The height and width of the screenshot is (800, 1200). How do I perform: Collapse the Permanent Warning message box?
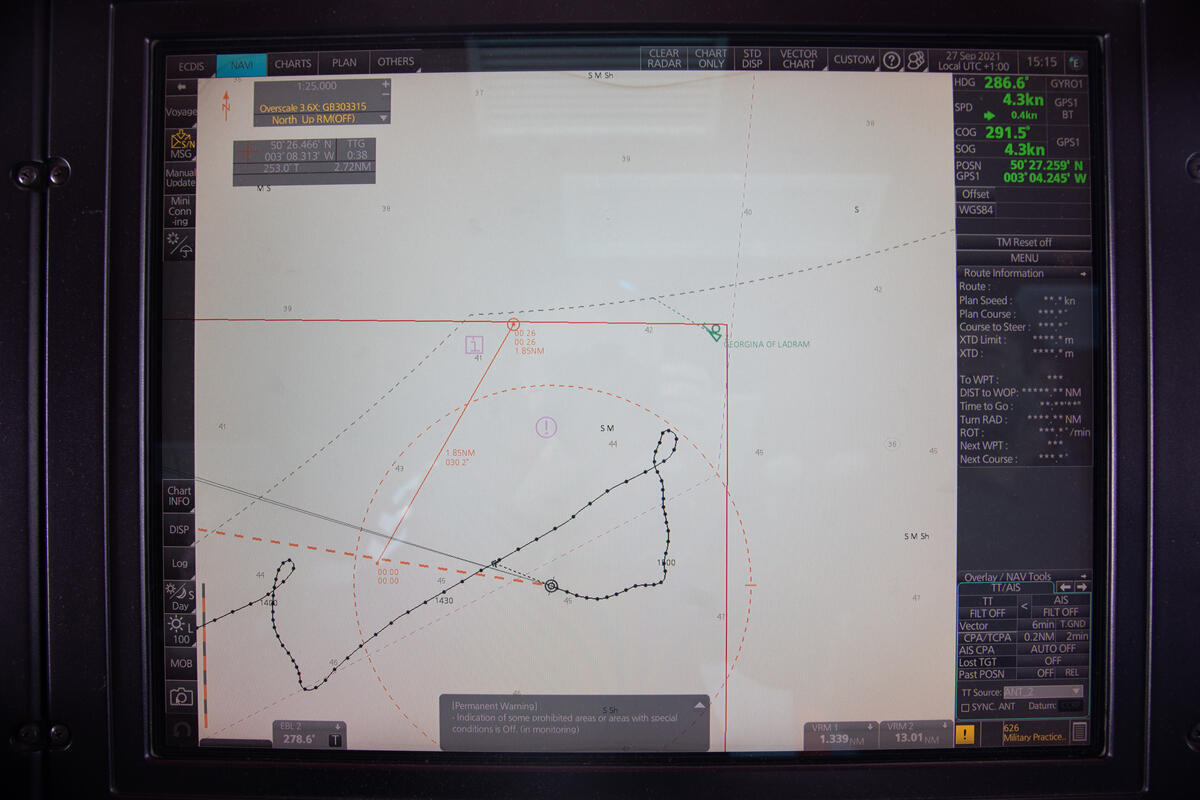coord(699,705)
